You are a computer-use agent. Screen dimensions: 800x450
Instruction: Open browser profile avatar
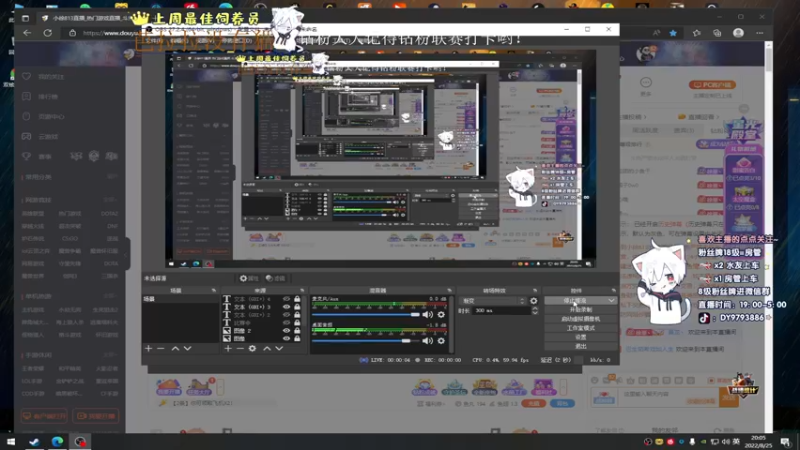tap(738, 33)
